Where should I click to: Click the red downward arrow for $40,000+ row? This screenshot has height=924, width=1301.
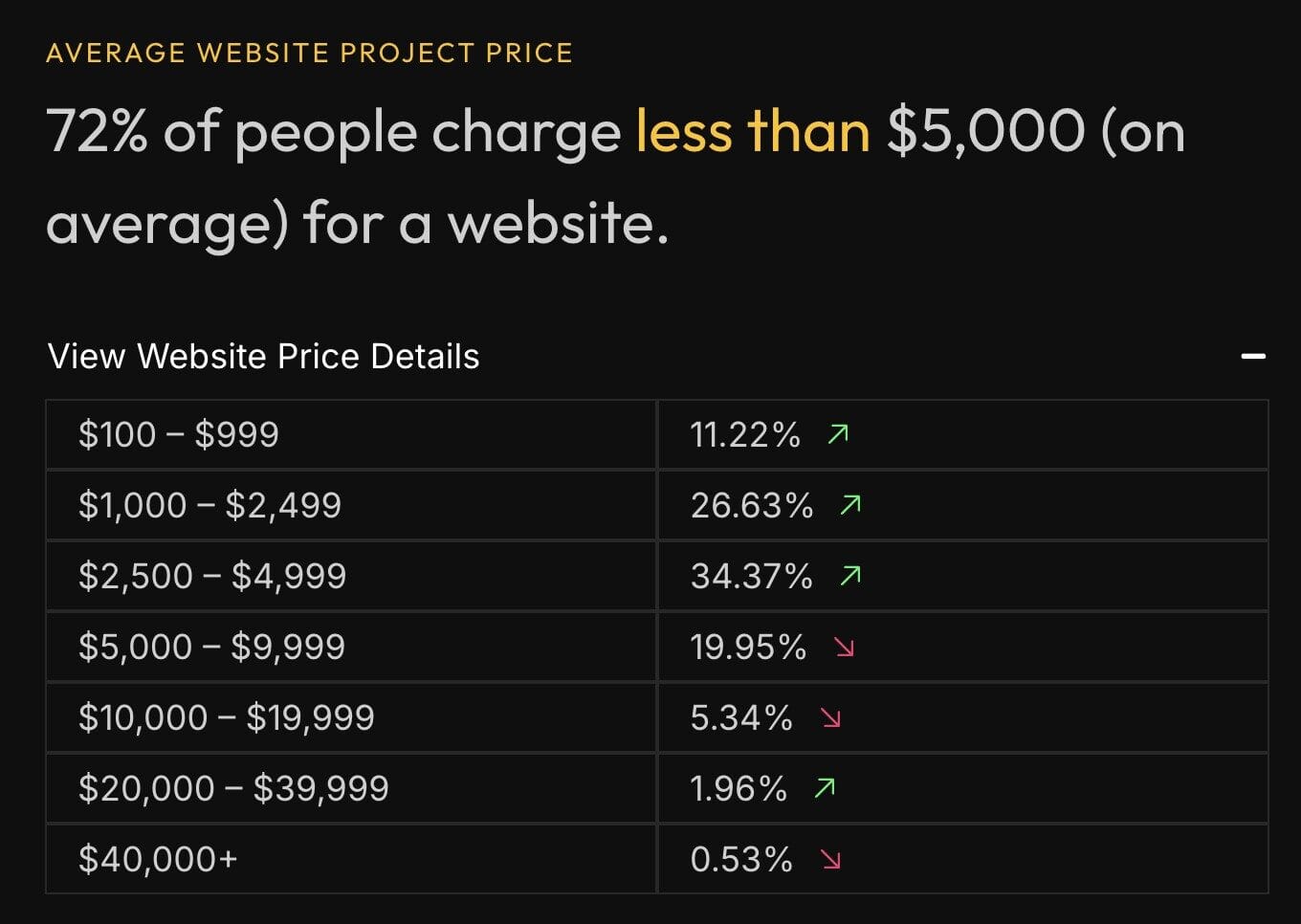click(x=831, y=860)
